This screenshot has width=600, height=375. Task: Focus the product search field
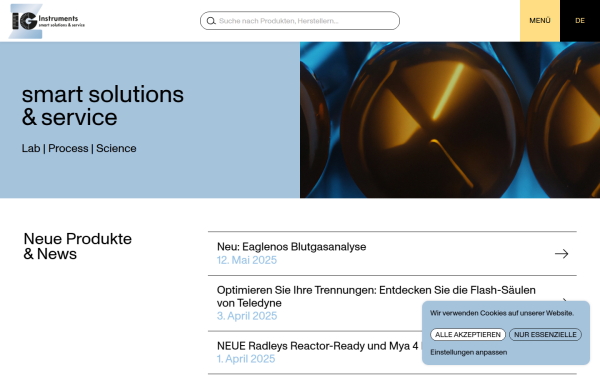[x=300, y=21]
